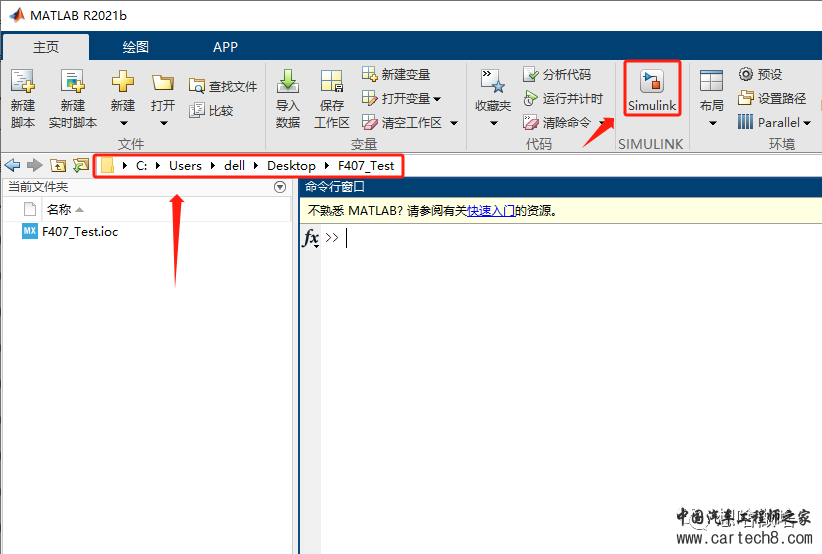Expand dropdown arrow under Favorites (收藏夹)
The image size is (822, 554).
pos(494,124)
